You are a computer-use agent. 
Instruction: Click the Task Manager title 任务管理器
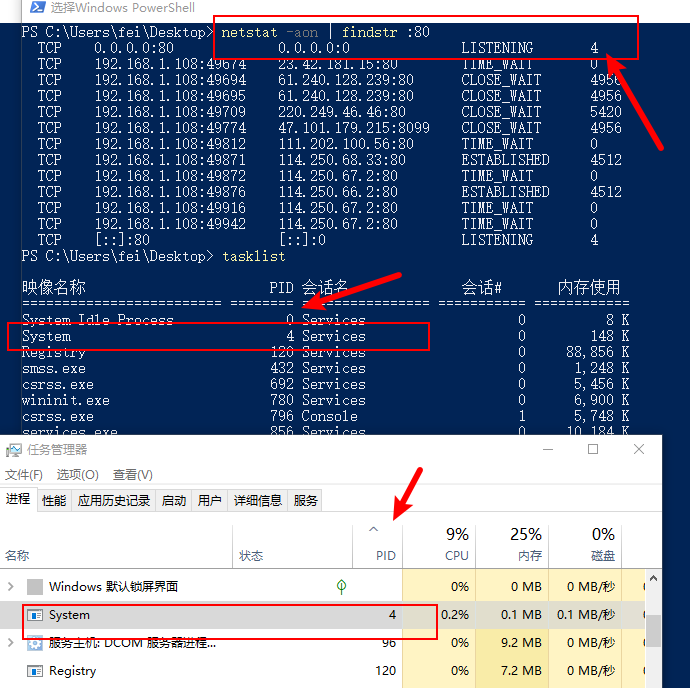pos(57,450)
